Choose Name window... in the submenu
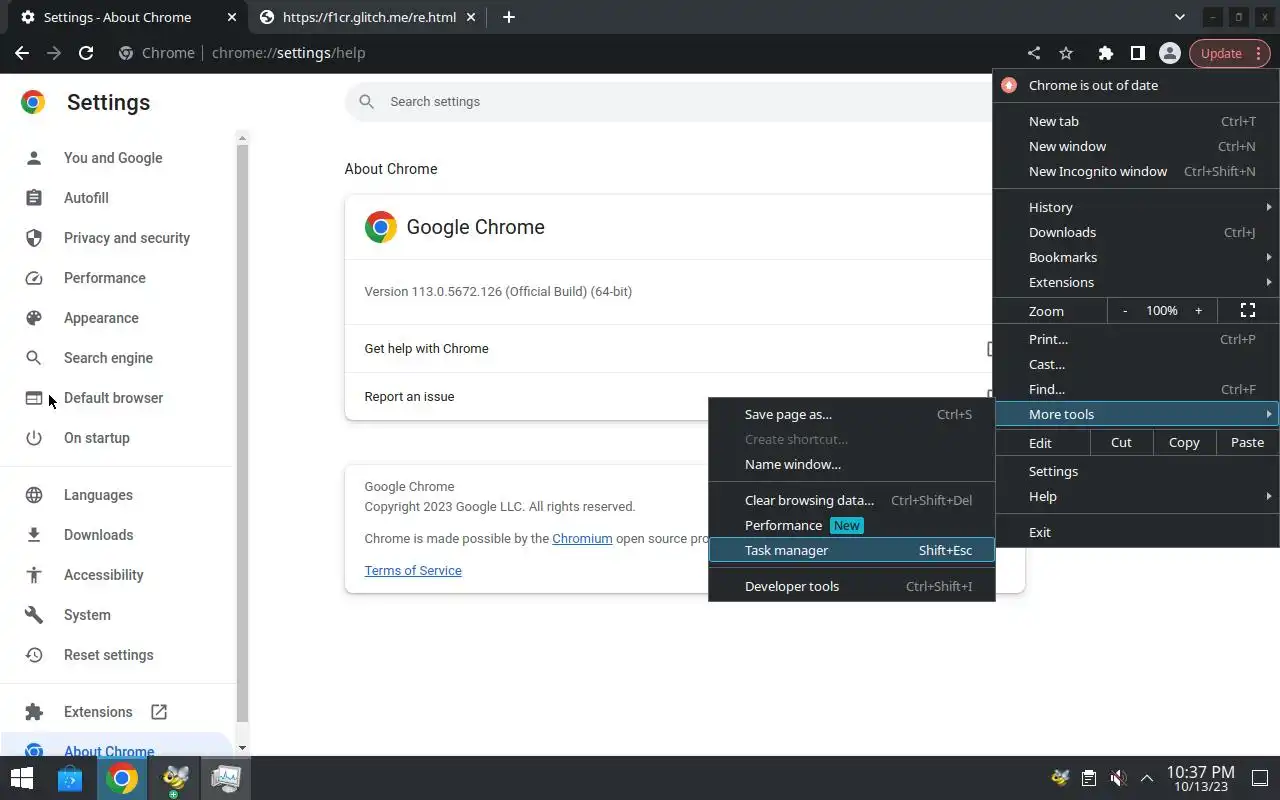The image size is (1280, 800). pos(852,464)
